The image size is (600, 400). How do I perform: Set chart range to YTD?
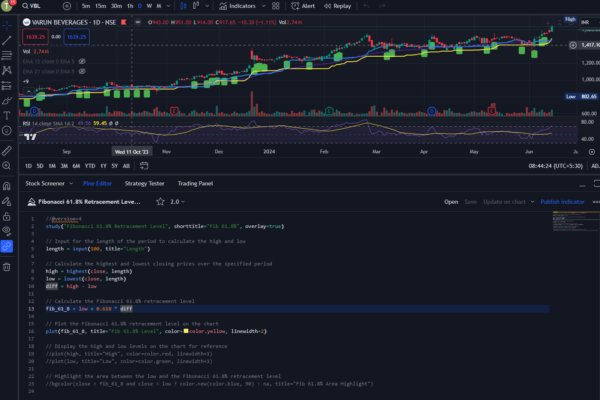pyautogui.click(x=90, y=166)
